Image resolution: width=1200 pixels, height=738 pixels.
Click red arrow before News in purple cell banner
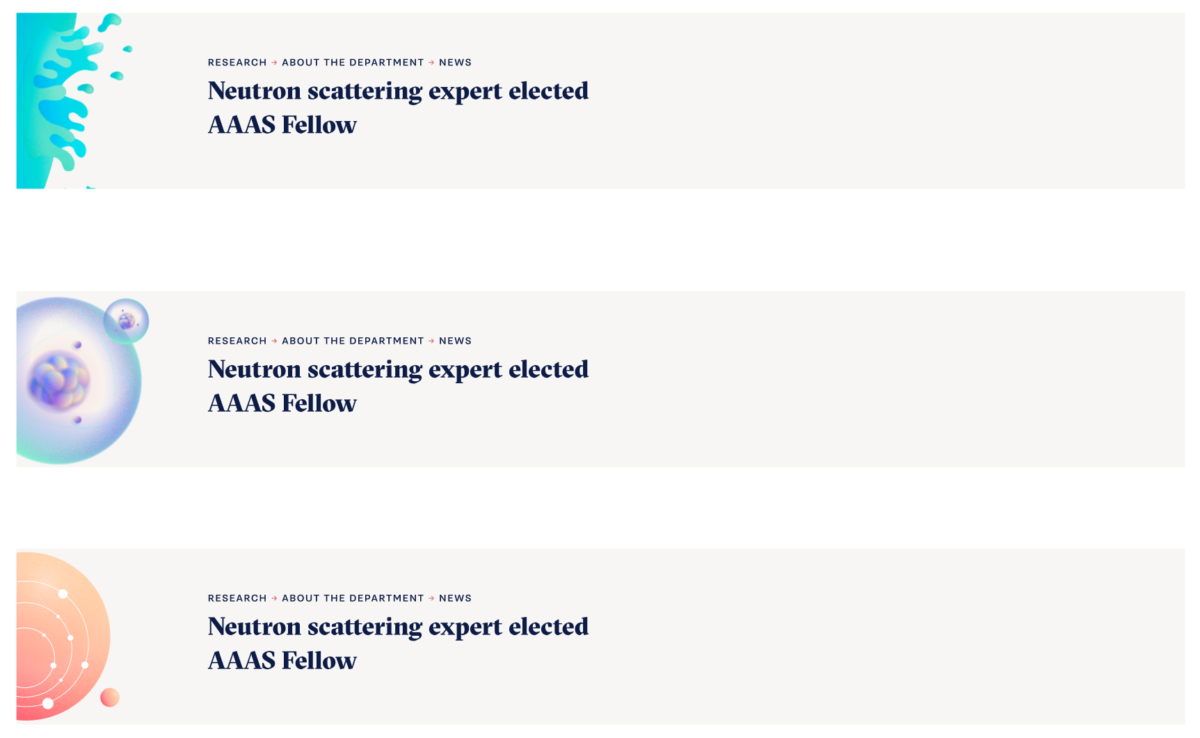[431, 341]
